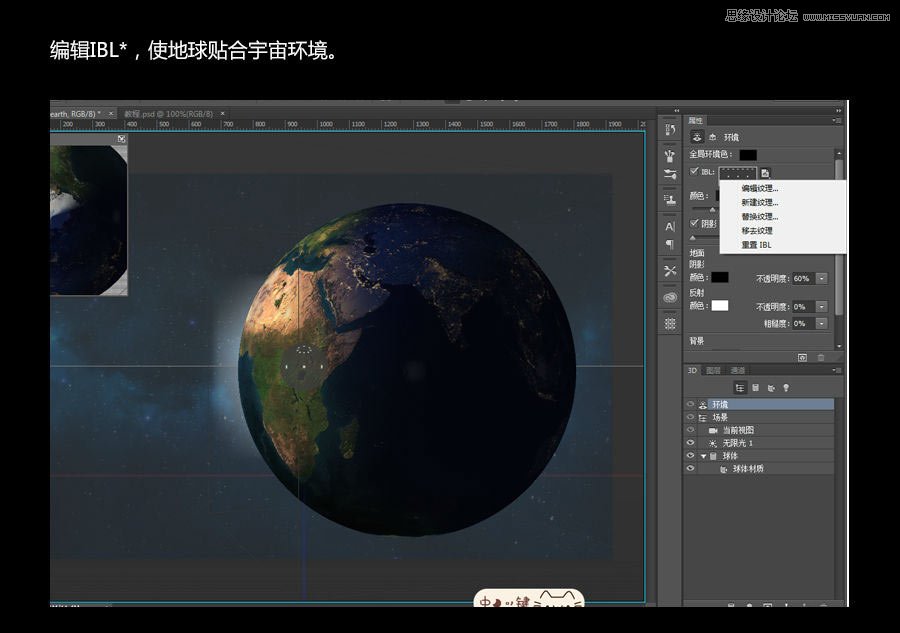900x633 pixels.
Task: Open the Character panel icon
Action: click(x=670, y=227)
